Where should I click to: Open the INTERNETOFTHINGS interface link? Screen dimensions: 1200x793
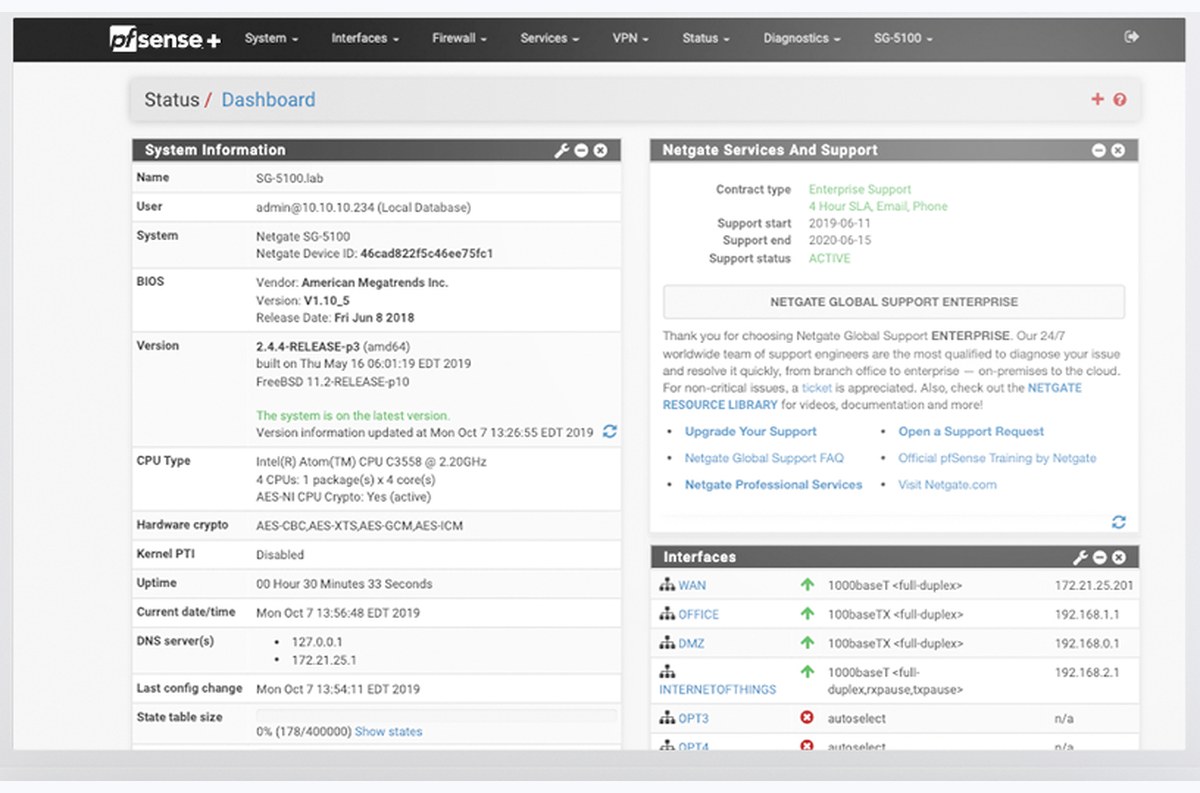click(718, 690)
